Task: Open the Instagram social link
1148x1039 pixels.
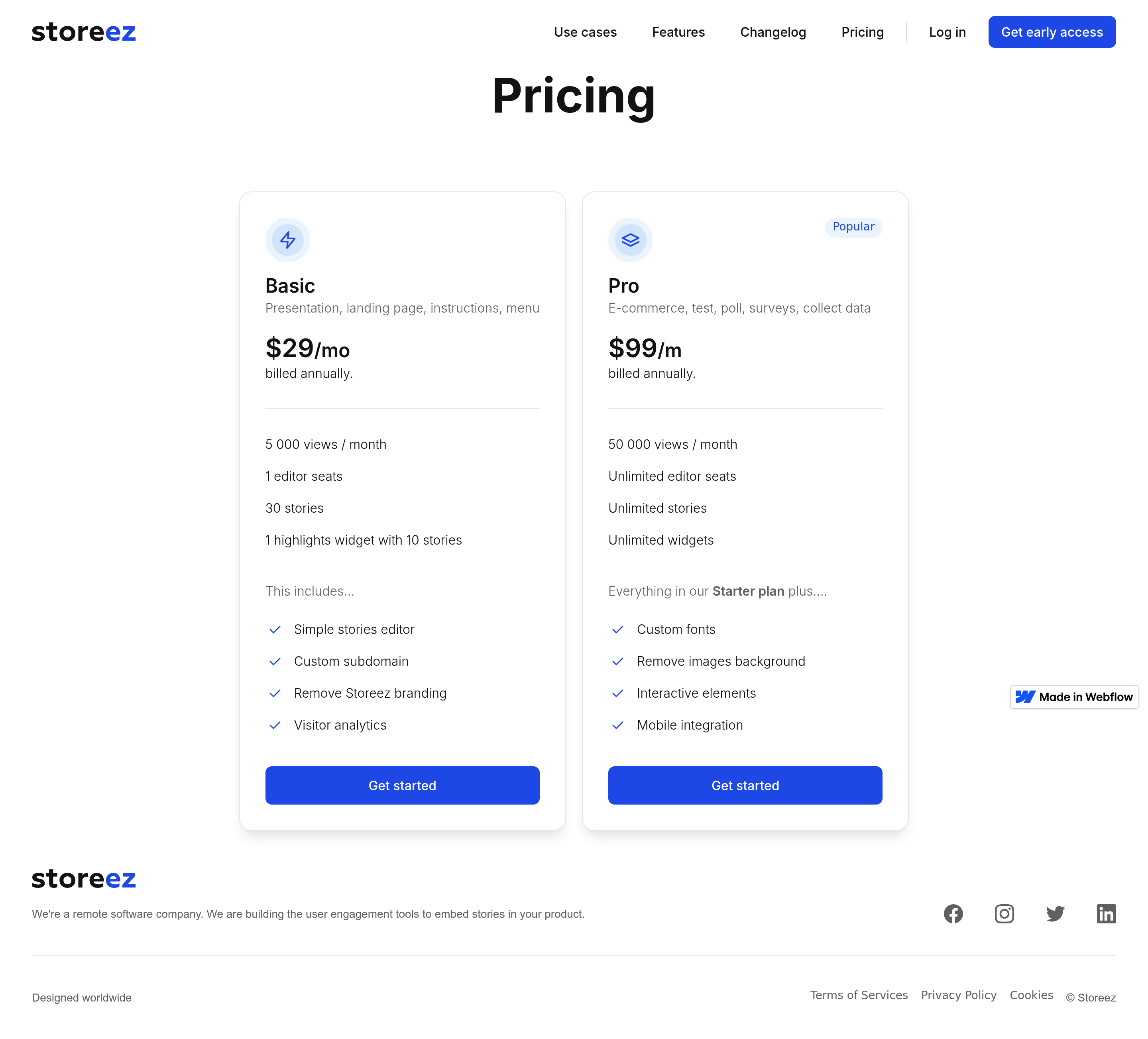Action: (x=1004, y=914)
